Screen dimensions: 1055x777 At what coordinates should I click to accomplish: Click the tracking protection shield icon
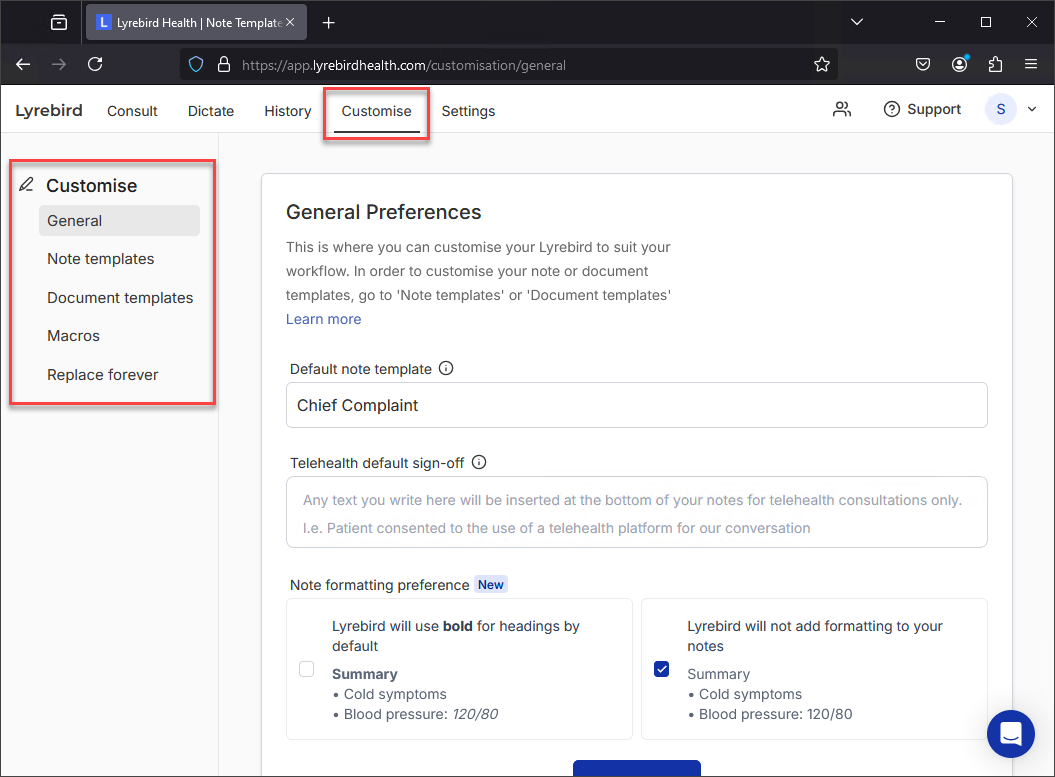pos(196,65)
